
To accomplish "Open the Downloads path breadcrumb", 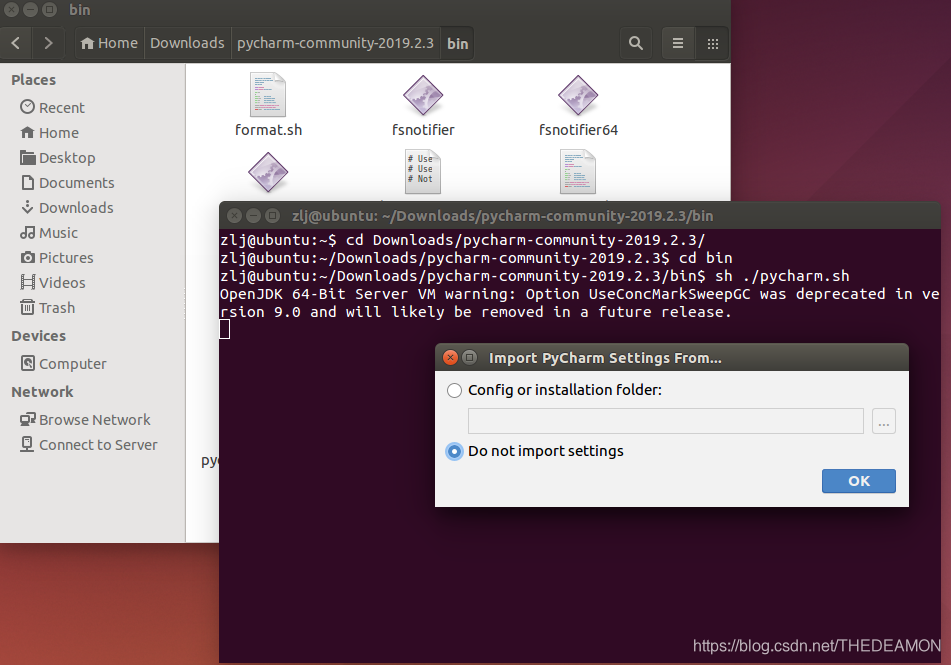I will coord(187,43).
